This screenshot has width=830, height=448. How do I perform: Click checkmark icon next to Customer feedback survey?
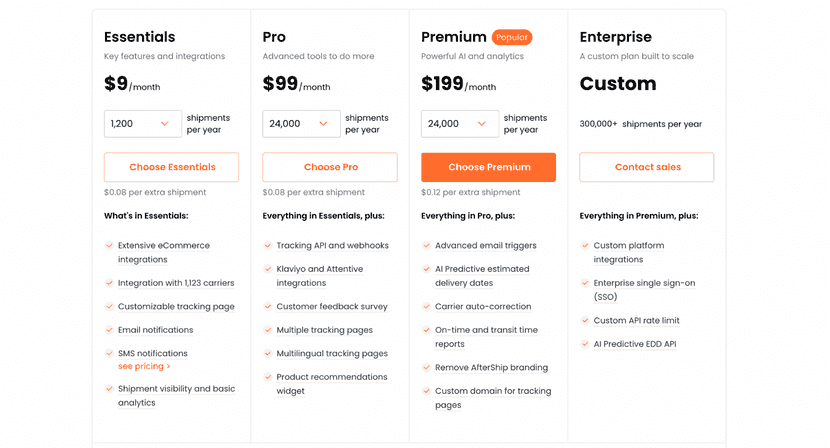coord(268,307)
